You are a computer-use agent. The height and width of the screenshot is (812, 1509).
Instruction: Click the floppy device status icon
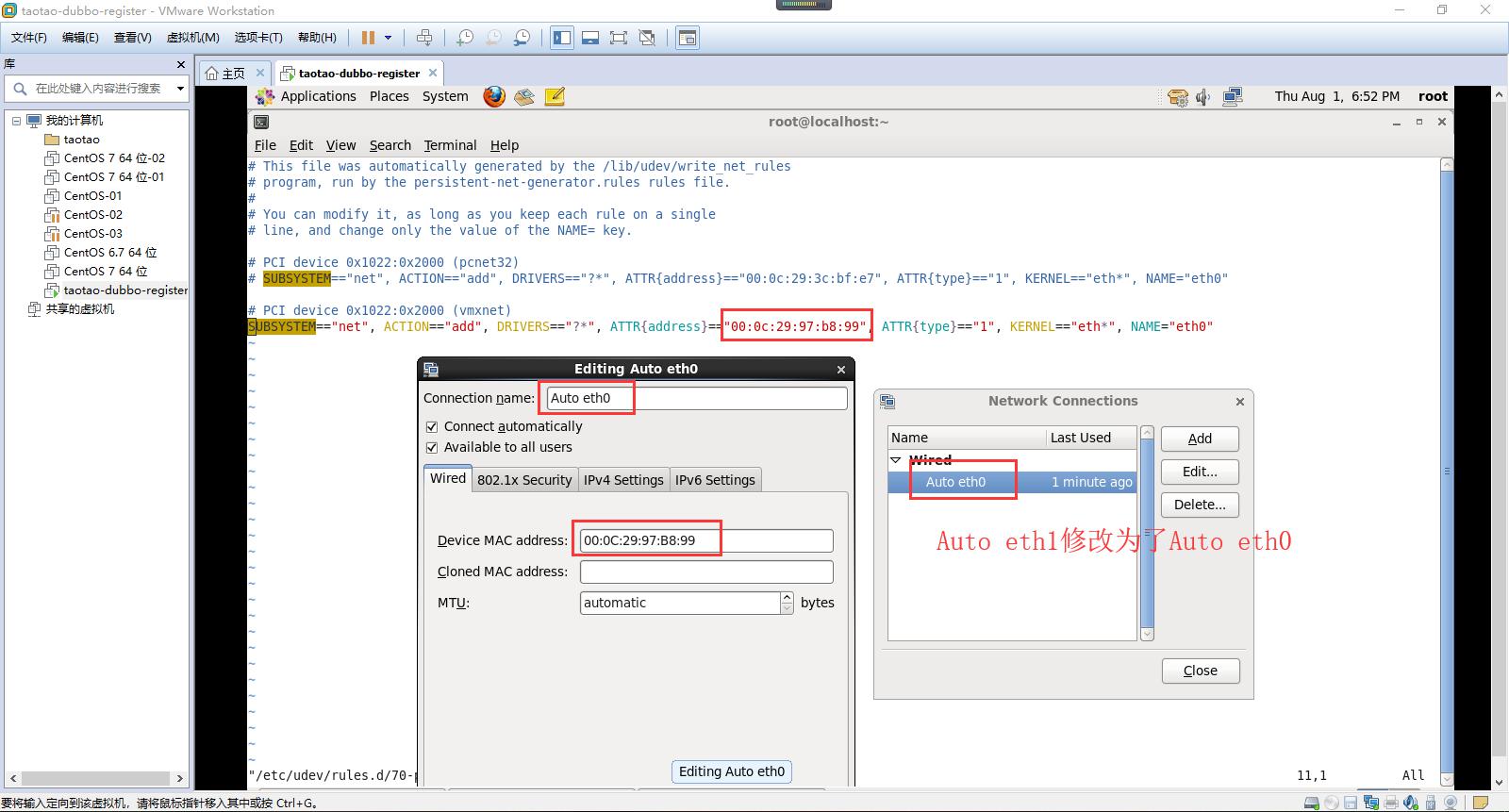coord(1351,804)
